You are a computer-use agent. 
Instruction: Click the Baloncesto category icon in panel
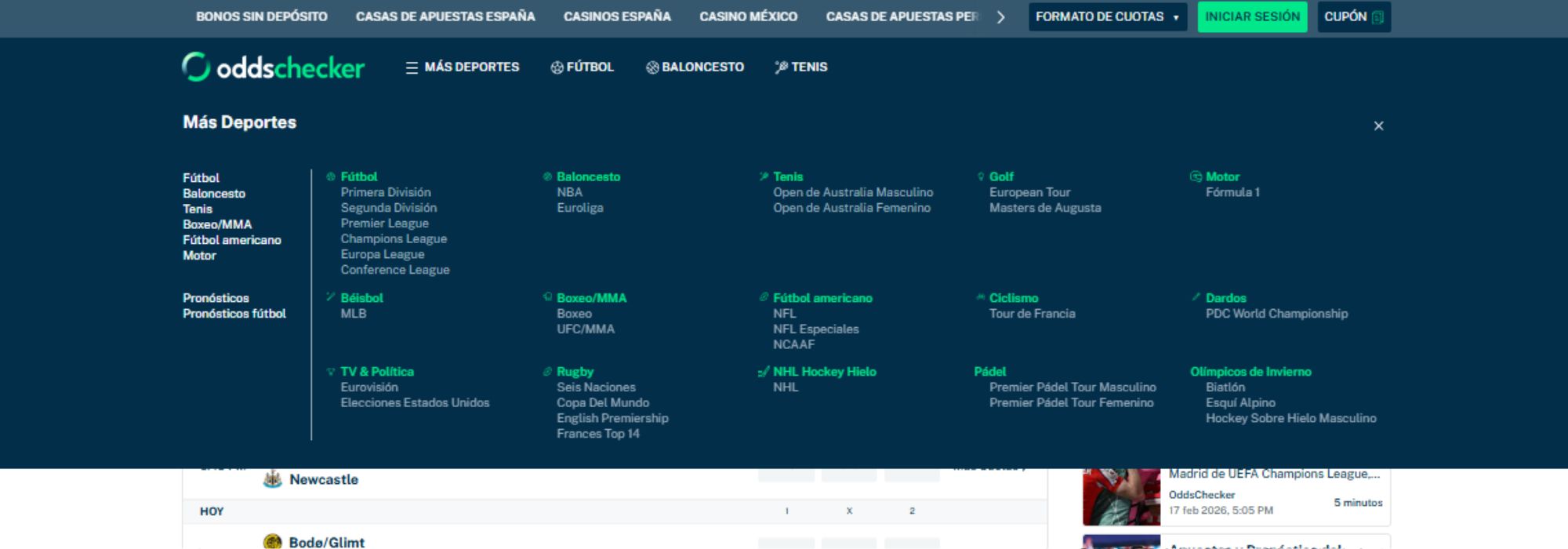[x=547, y=177]
